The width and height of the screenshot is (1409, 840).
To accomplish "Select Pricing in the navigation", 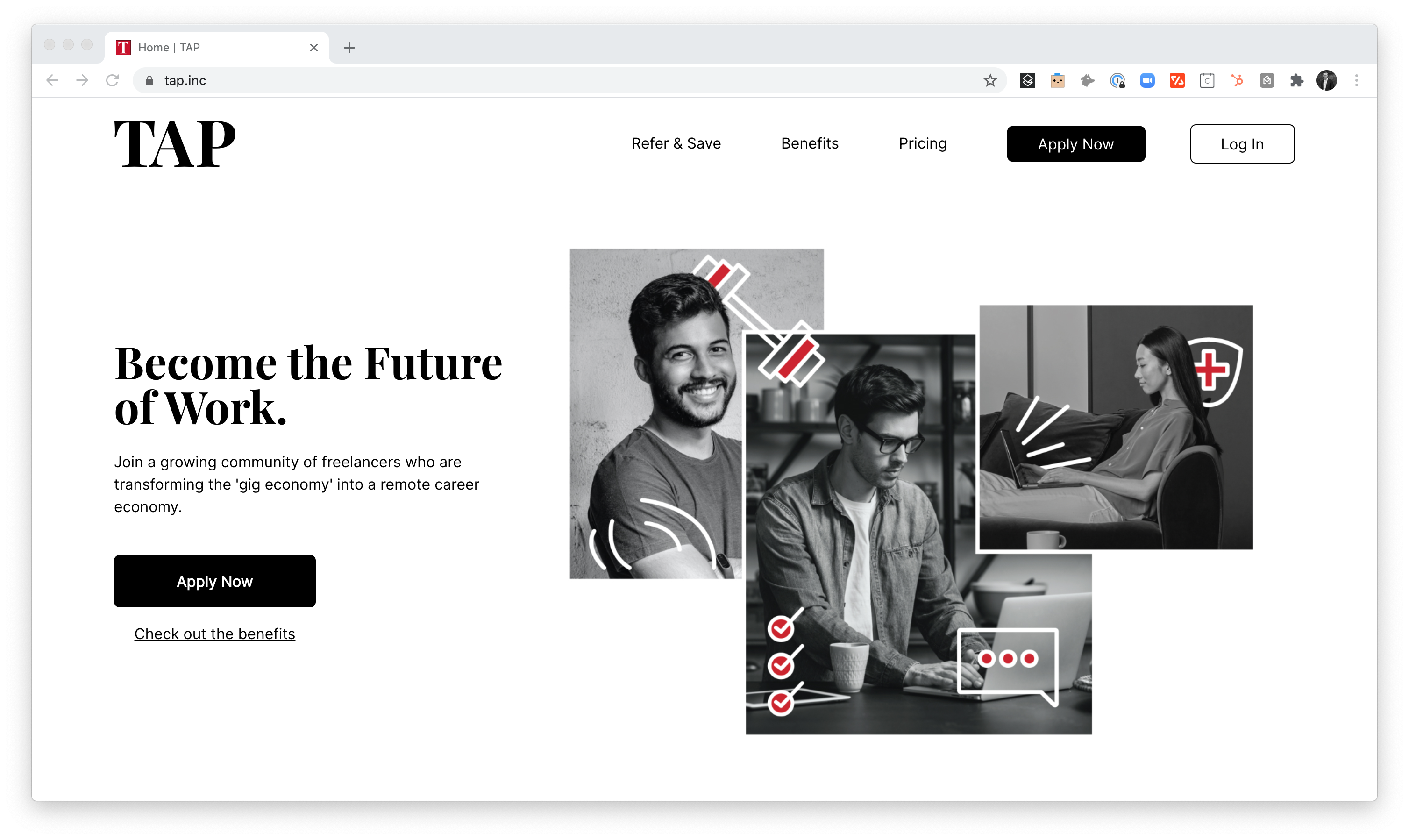I will point(922,144).
